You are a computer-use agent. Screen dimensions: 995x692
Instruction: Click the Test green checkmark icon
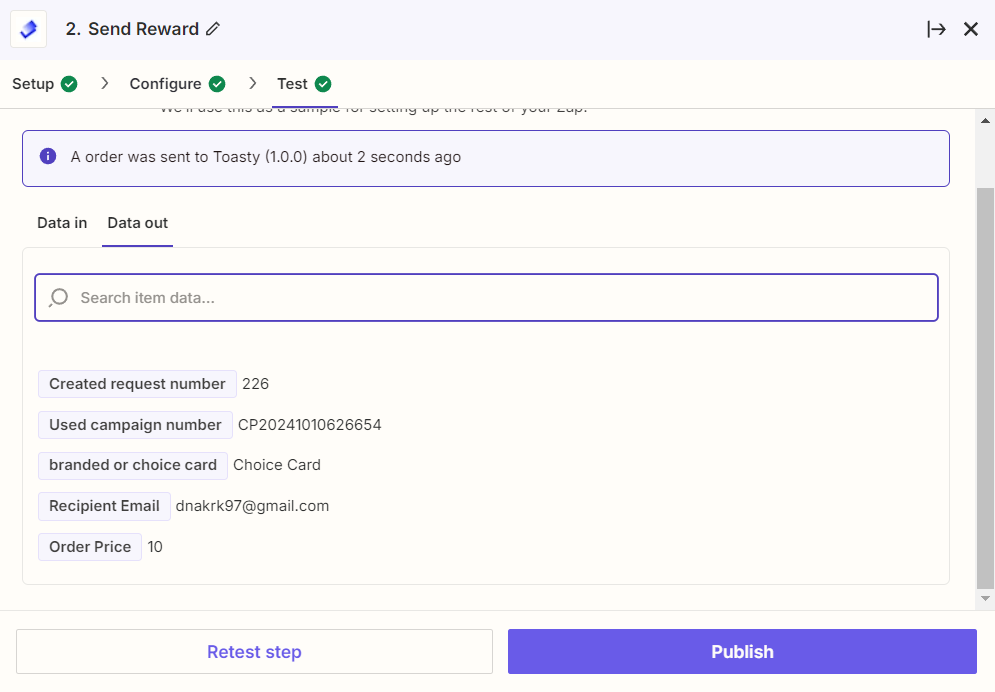click(x=323, y=84)
